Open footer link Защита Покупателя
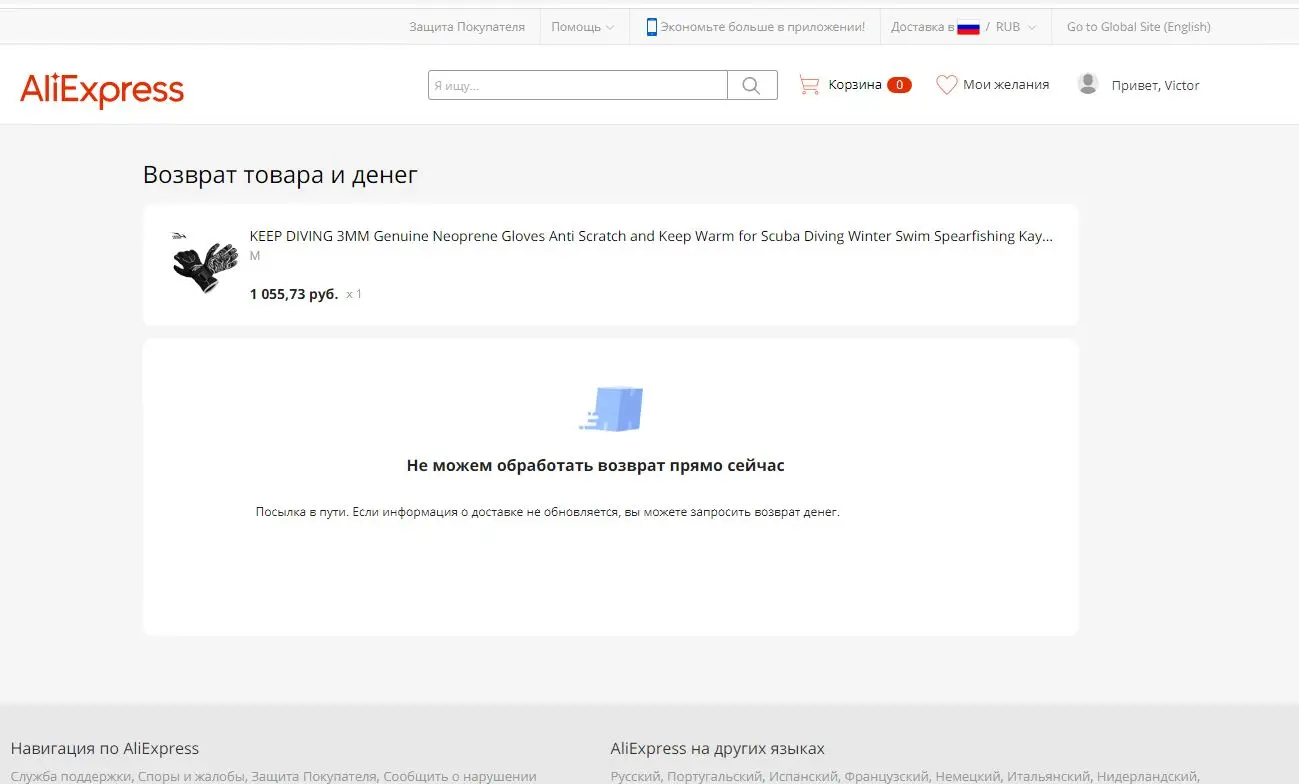Viewport: 1299px width, 784px height. point(314,776)
